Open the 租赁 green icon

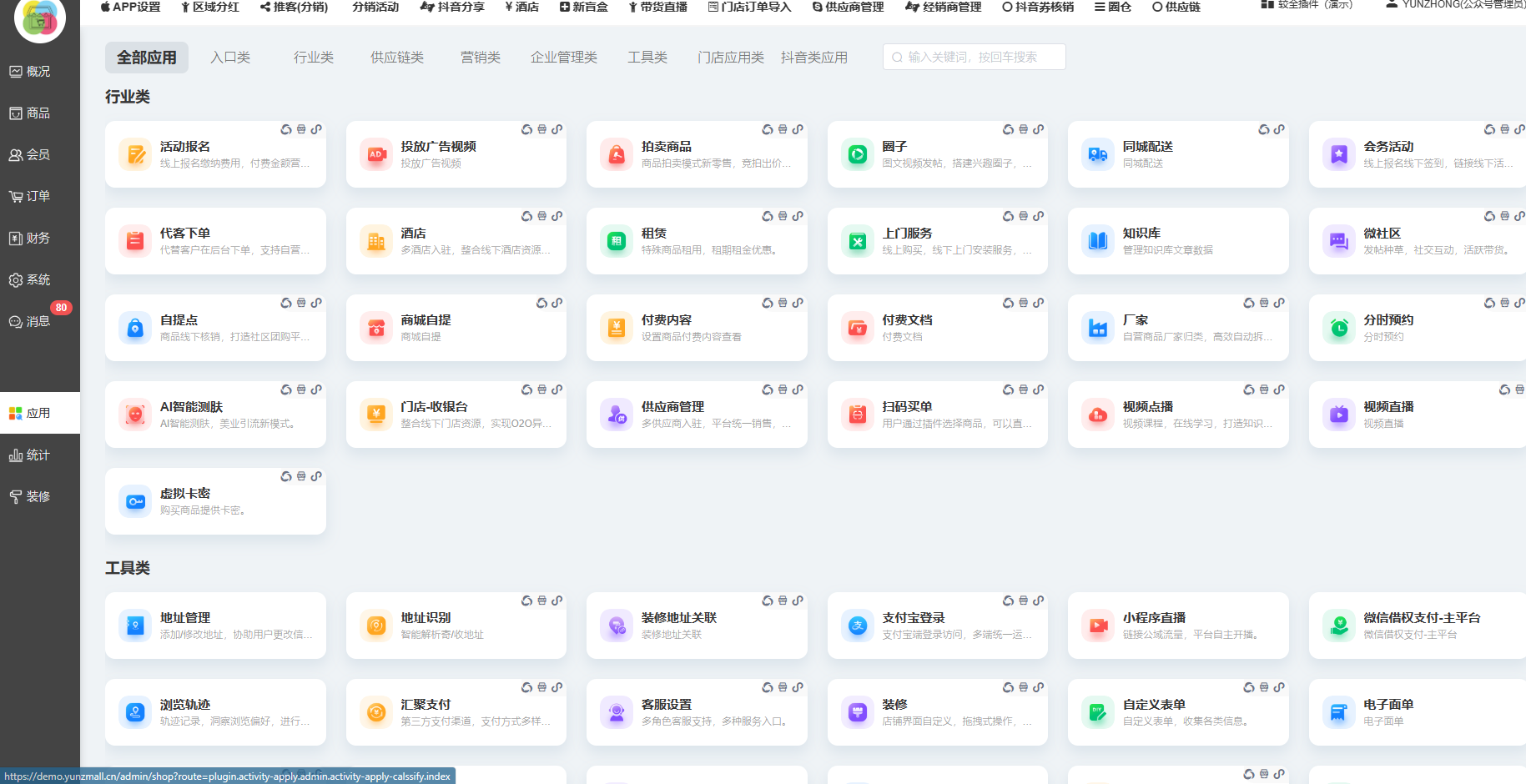[x=617, y=241]
